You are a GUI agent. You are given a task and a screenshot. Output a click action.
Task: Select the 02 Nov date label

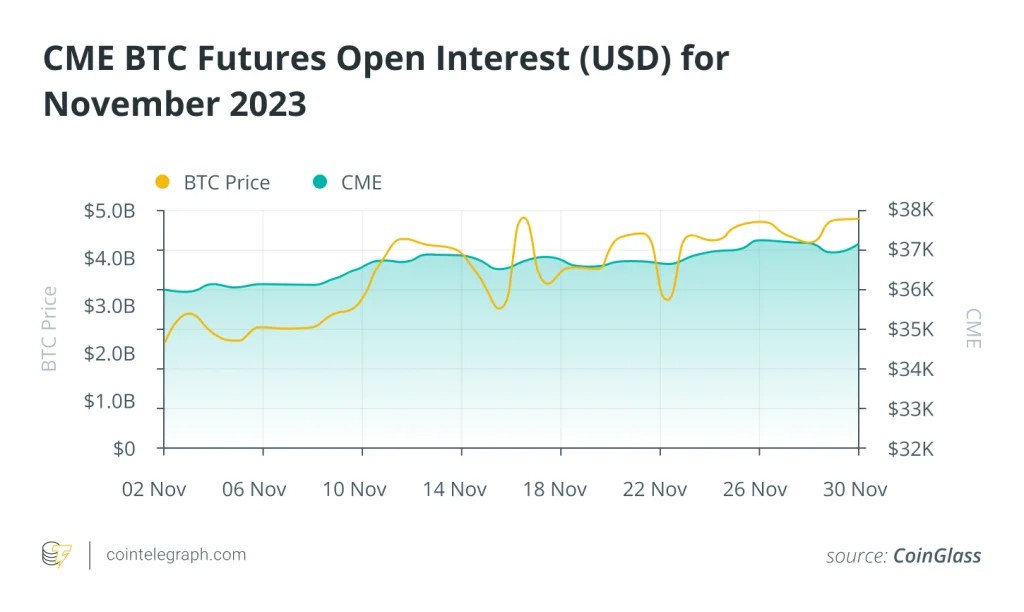[x=155, y=489]
